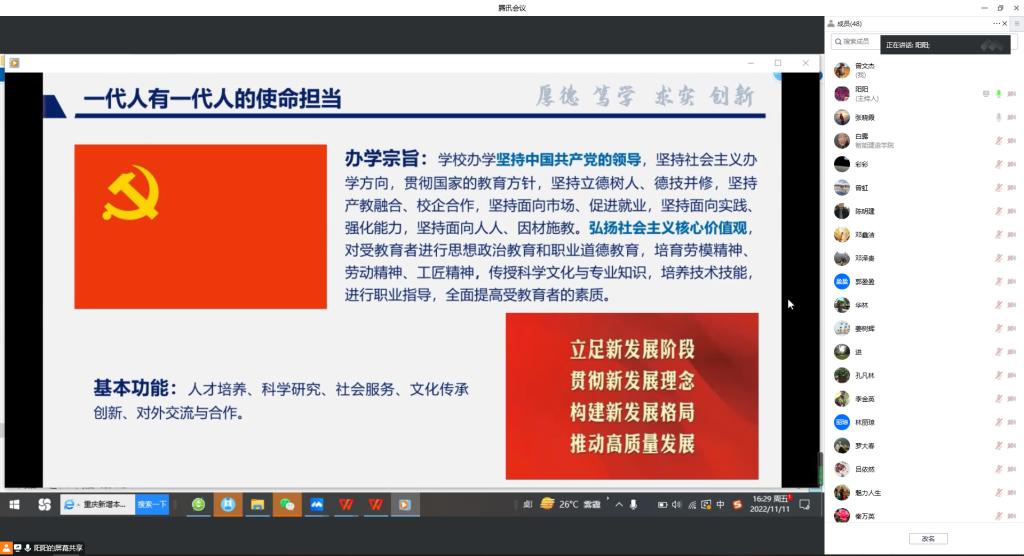Open WeChat from the shared taskbar
Viewport: 1024px width, 556px height.
click(x=287, y=504)
